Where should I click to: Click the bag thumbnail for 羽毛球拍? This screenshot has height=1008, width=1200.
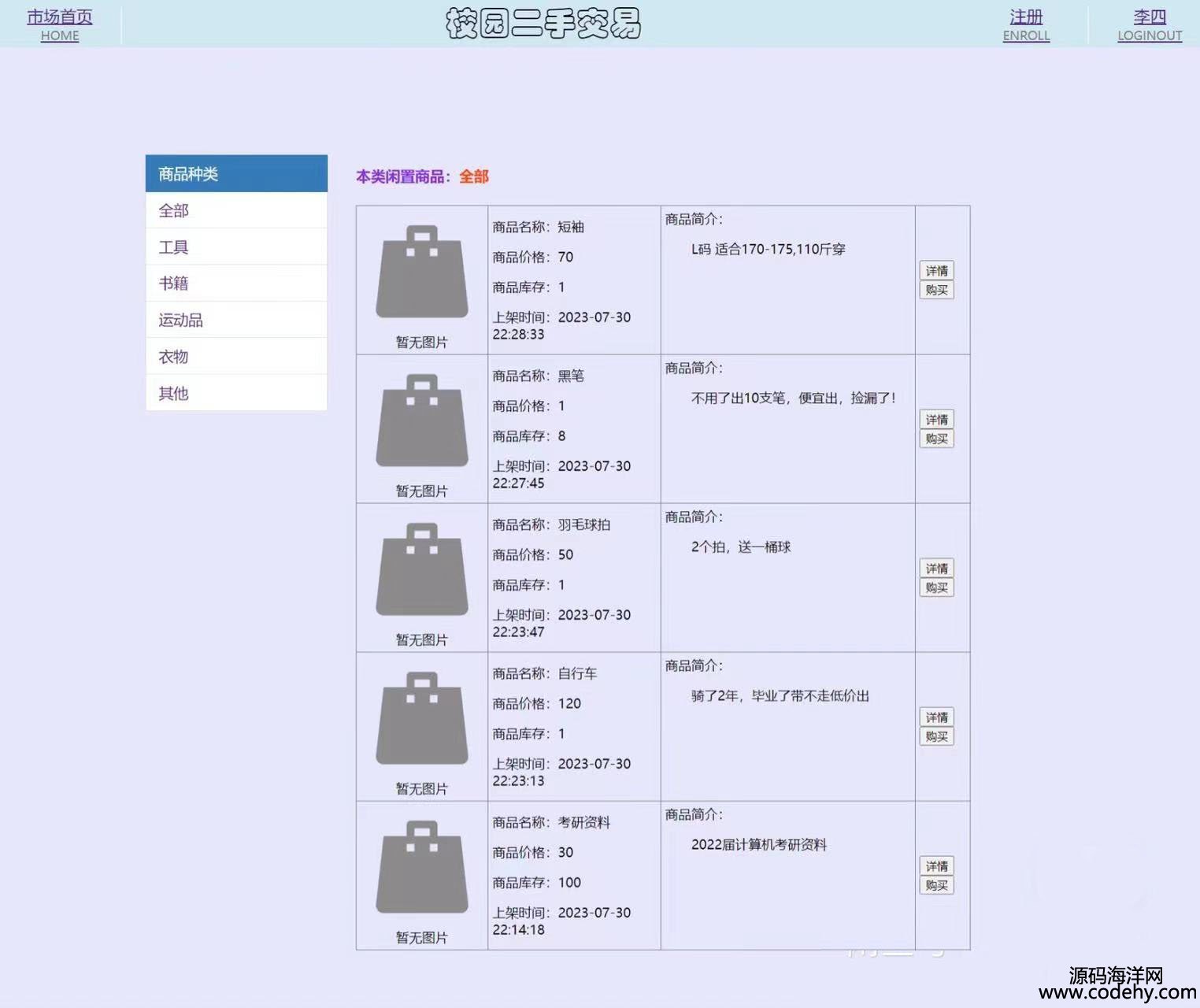point(422,569)
